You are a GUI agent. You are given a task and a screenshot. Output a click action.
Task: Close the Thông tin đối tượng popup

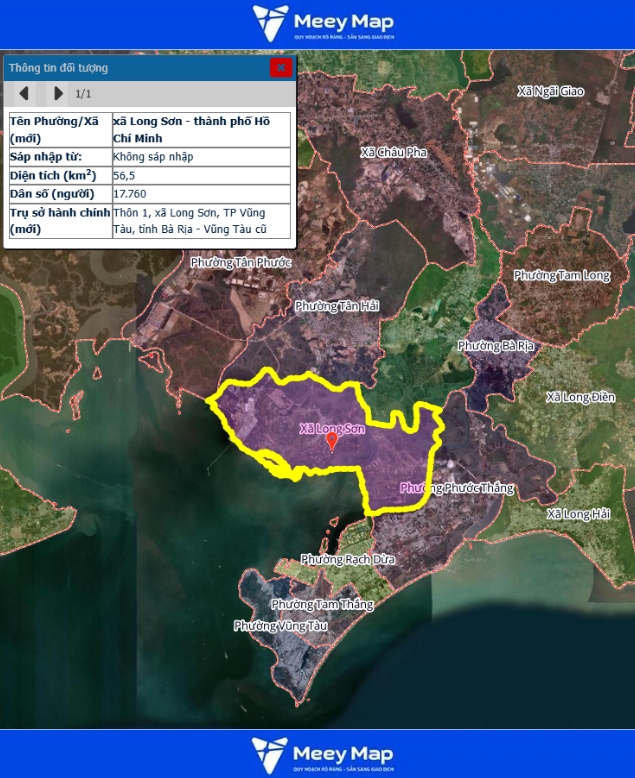pos(281,68)
